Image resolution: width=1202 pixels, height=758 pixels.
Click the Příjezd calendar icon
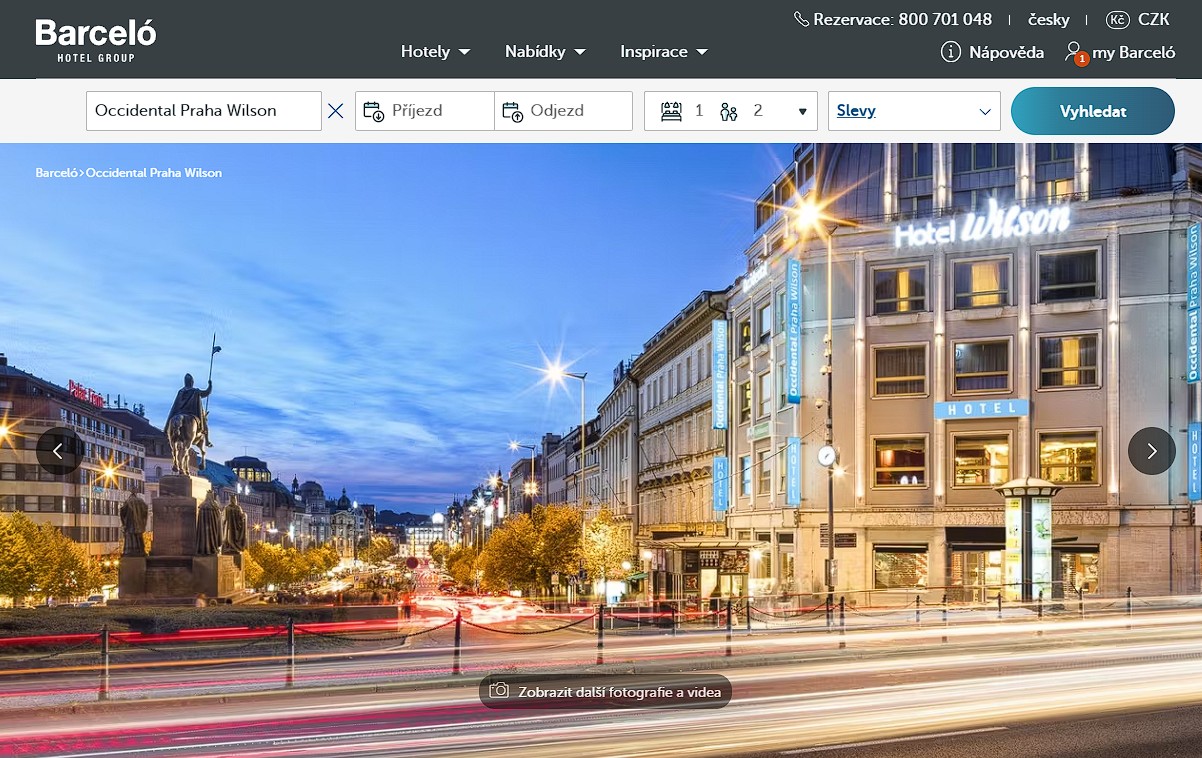373,111
